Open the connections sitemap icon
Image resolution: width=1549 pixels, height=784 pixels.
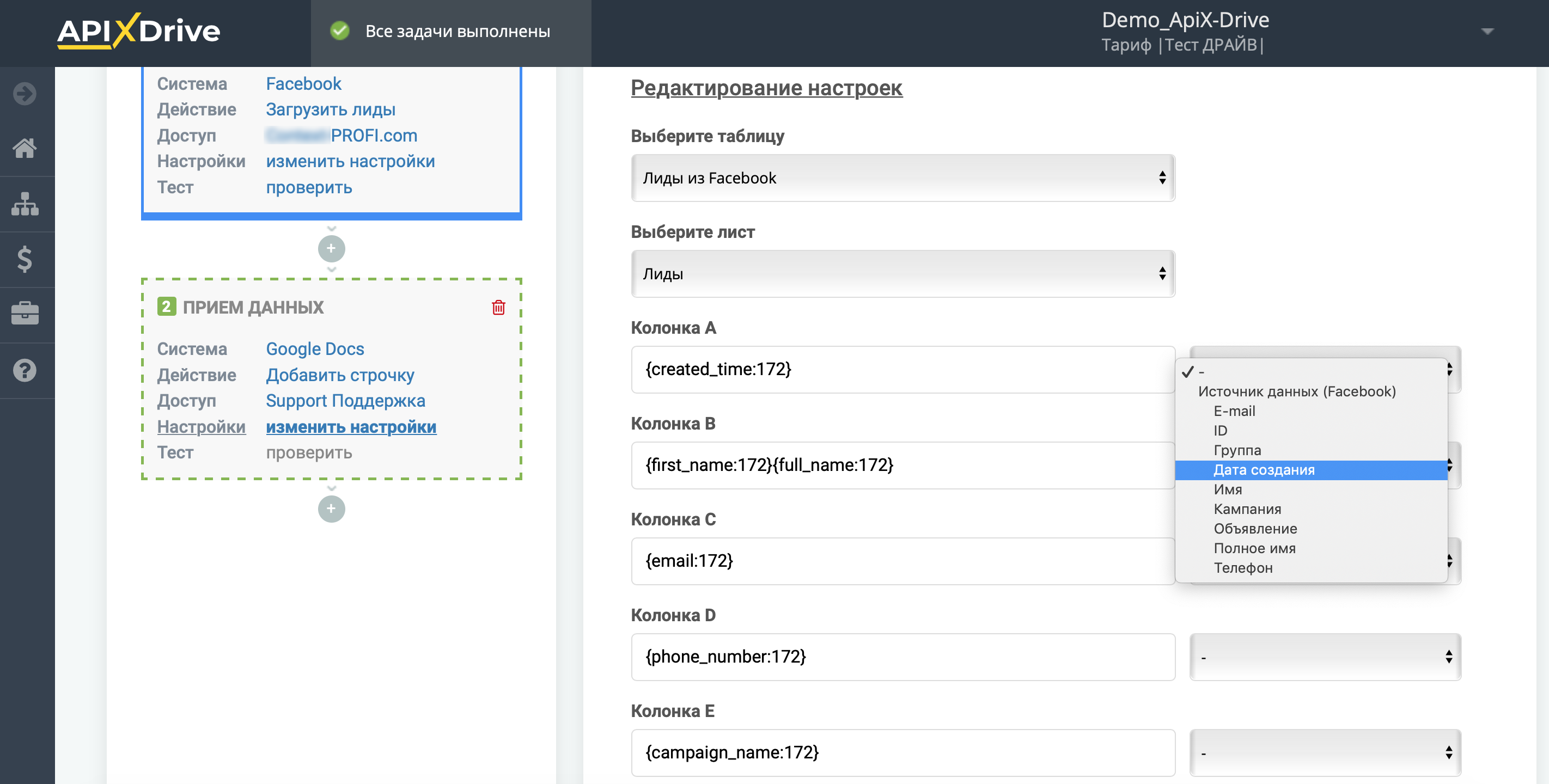(25, 204)
